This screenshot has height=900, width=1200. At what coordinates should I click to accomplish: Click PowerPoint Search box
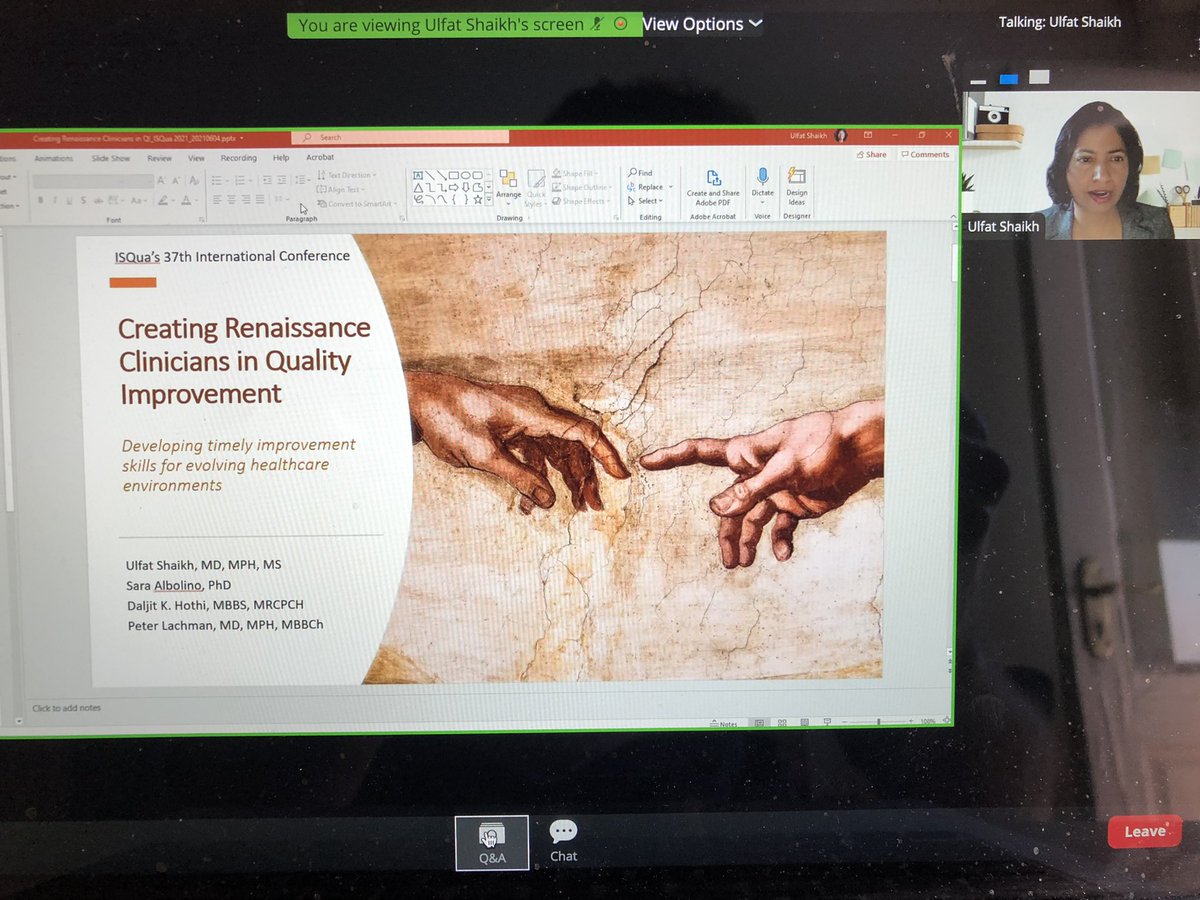pyautogui.click(x=400, y=137)
